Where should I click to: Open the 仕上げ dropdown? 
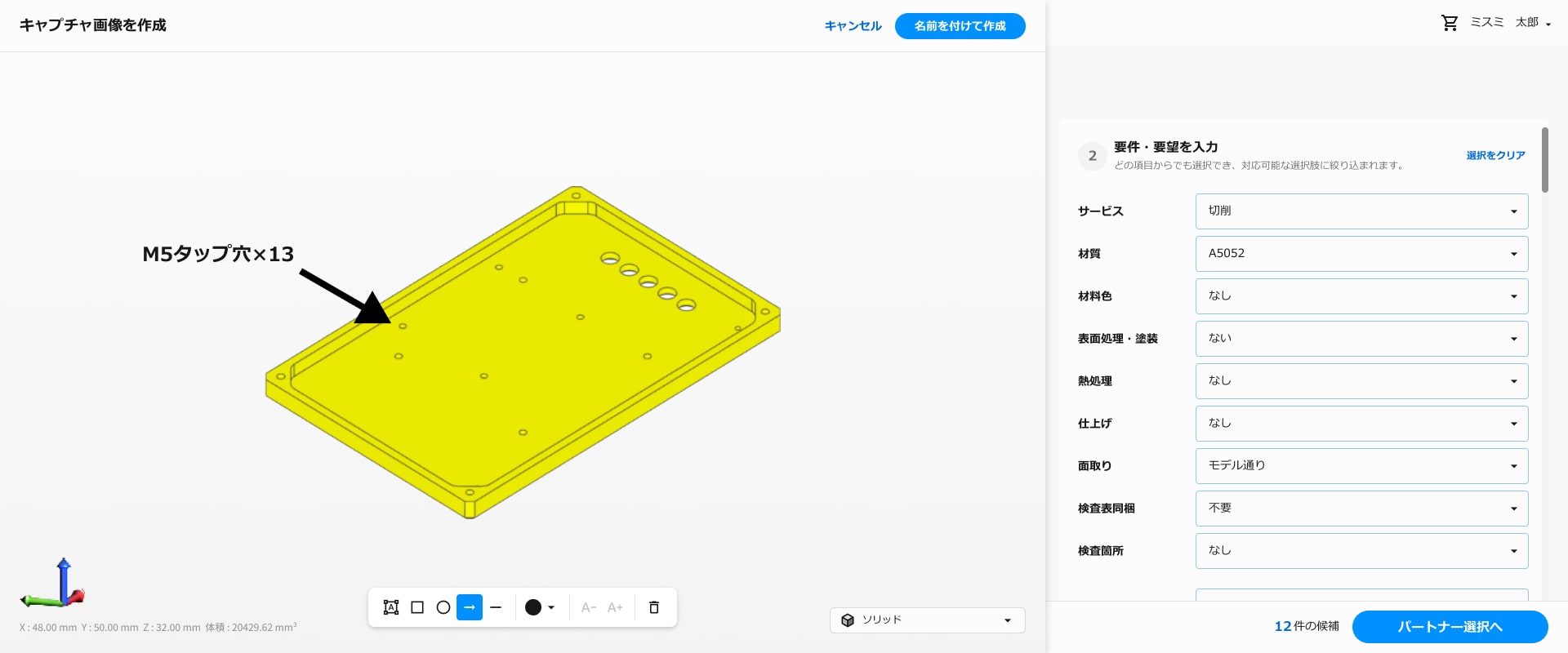pos(1361,424)
